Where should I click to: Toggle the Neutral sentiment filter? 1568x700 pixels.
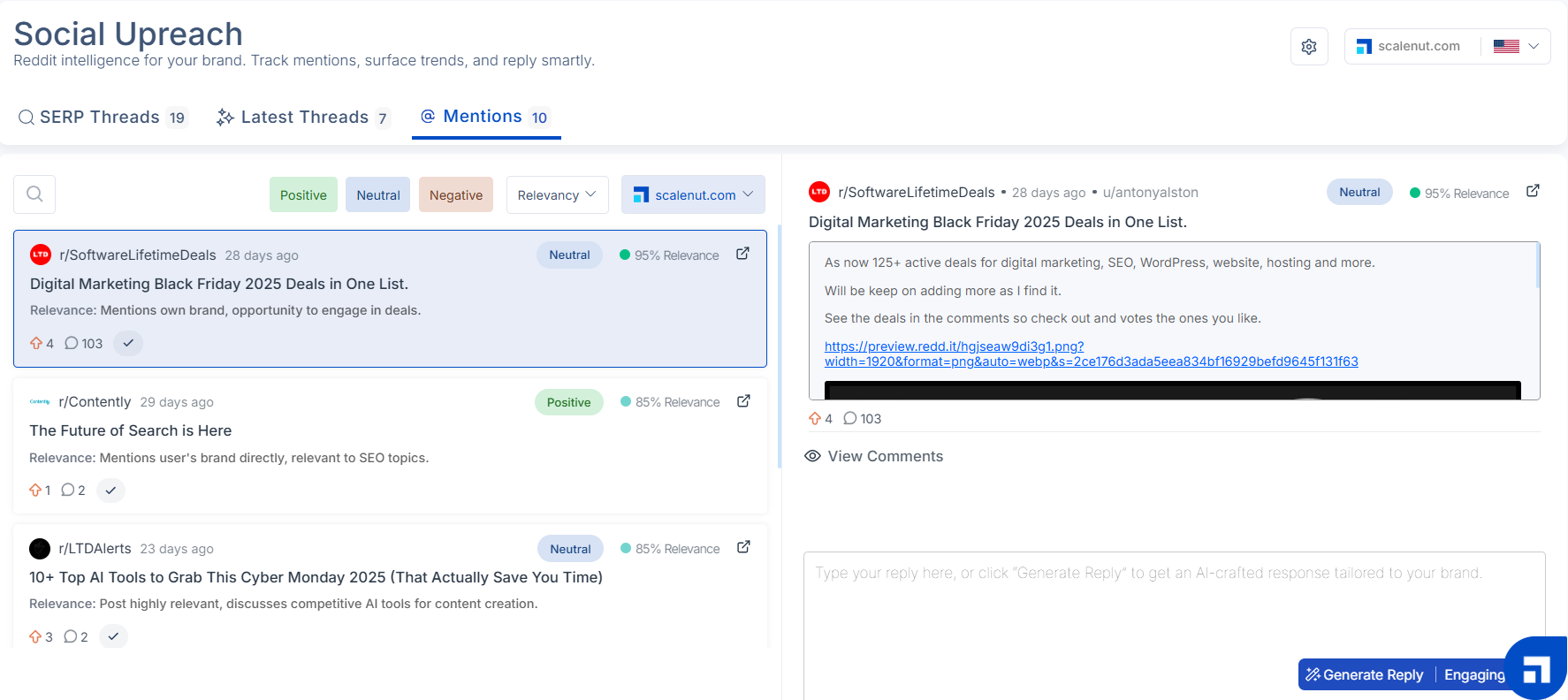pyautogui.click(x=378, y=195)
